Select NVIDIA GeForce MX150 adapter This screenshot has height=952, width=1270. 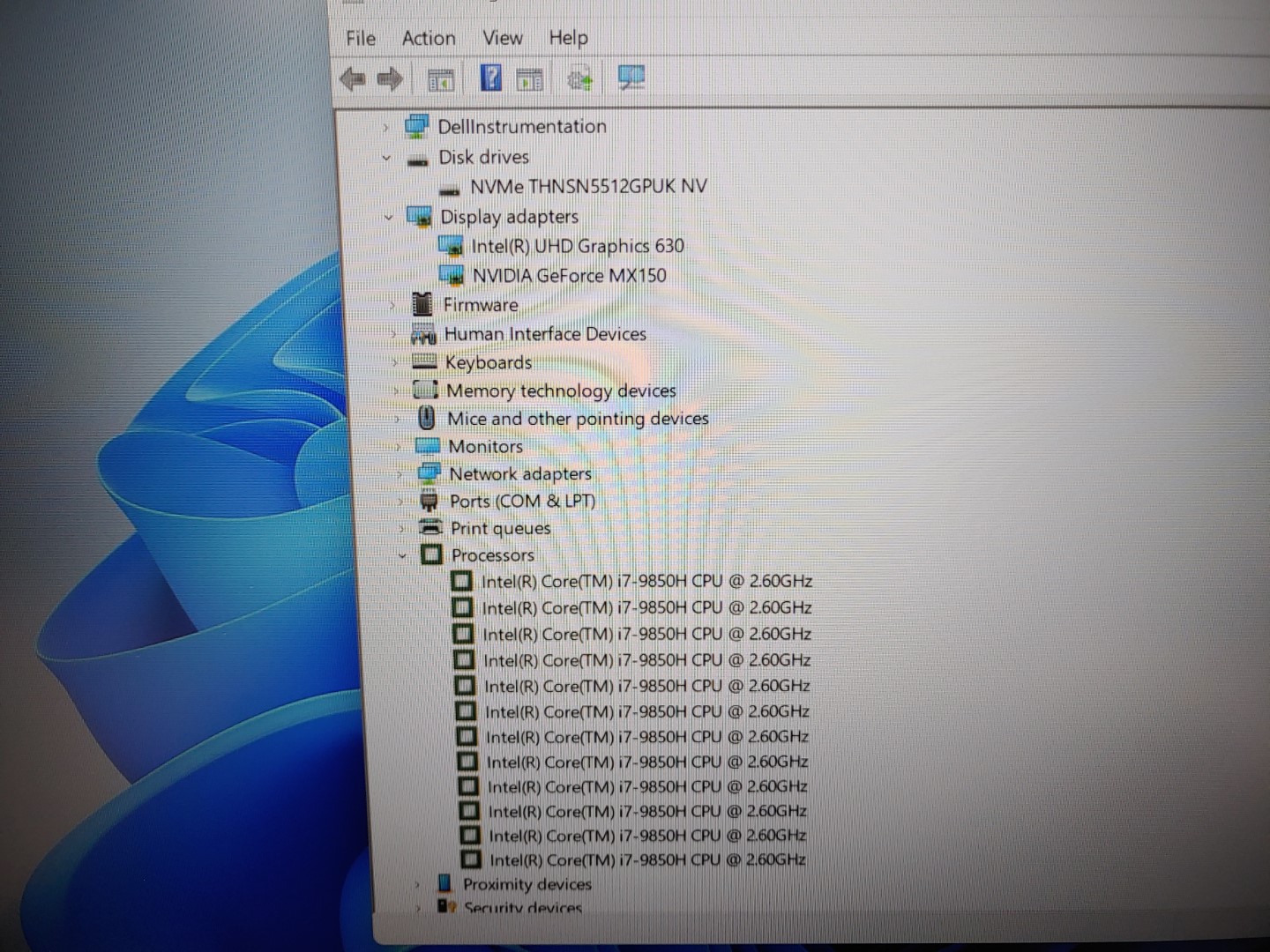(570, 276)
